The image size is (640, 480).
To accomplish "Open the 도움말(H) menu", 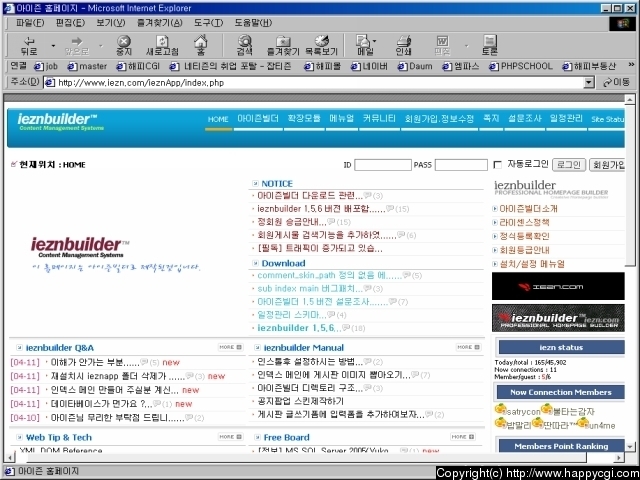I will click(253, 23).
